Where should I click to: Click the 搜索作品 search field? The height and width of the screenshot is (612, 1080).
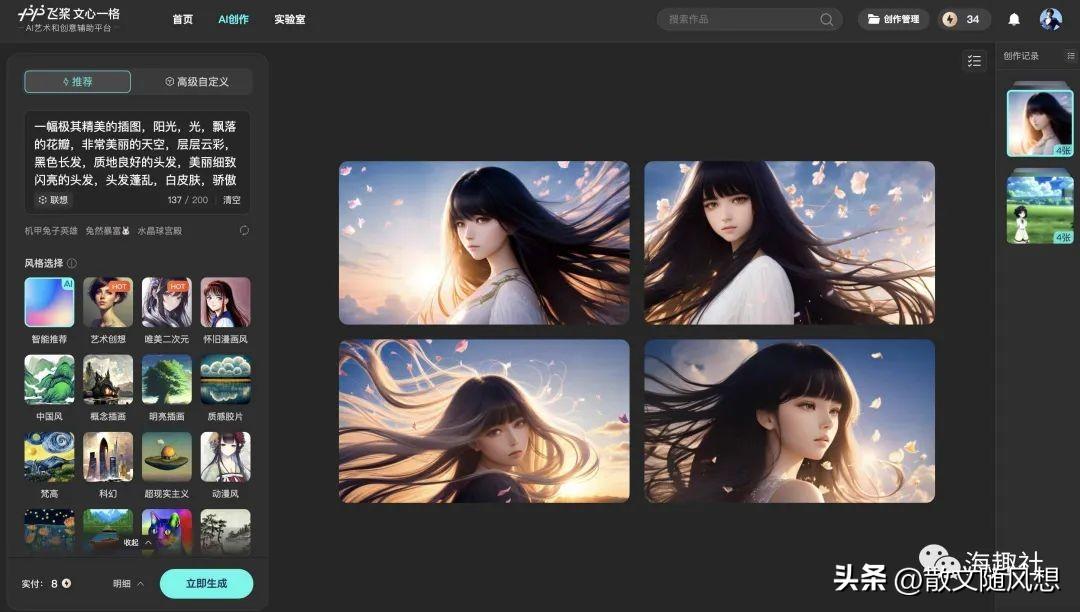click(740, 19)
